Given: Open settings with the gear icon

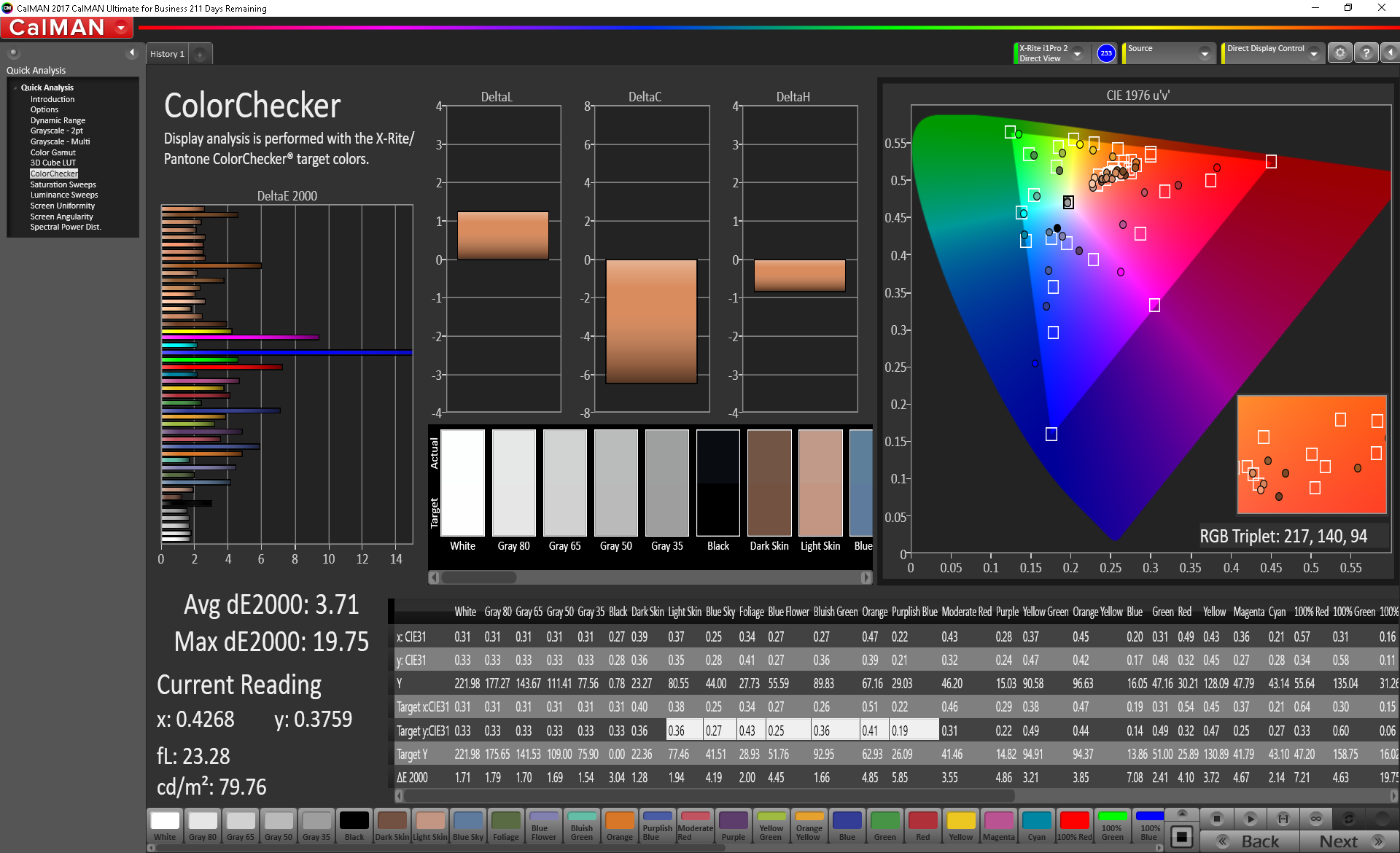Looking at the screenshot, I should [1340, 53].
